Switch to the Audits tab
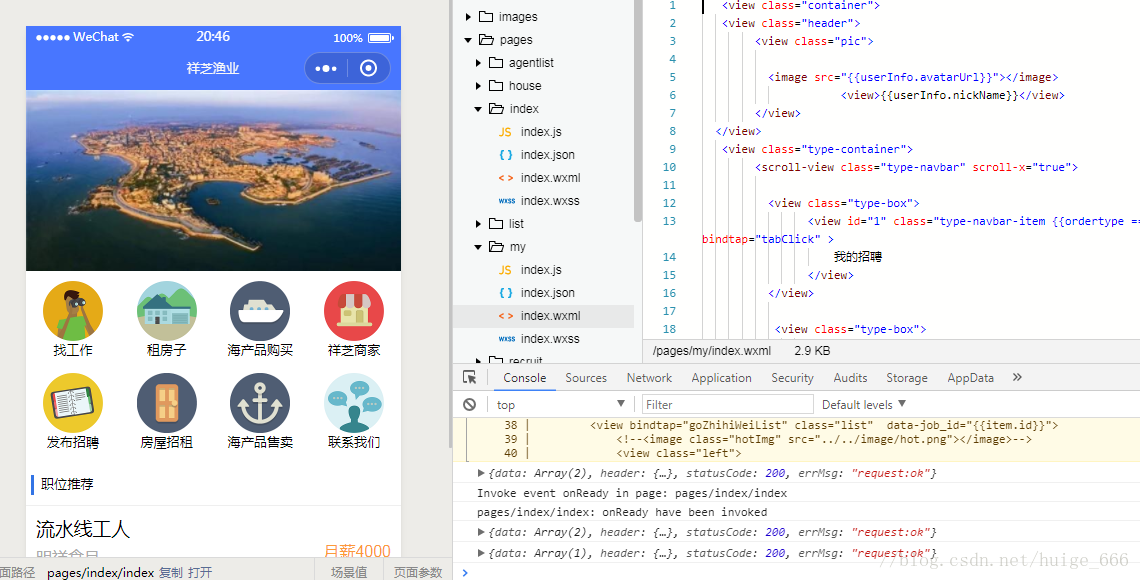This screenshot has width=1140, height=580. coord(850,377)
